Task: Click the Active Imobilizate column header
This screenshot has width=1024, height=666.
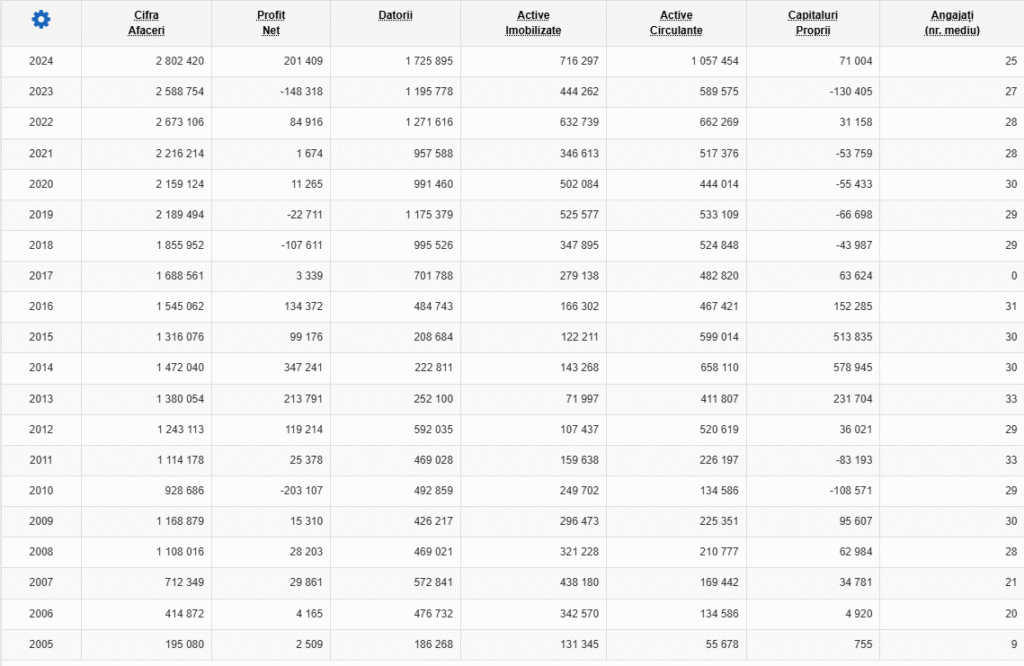Action: coord(533,23)
